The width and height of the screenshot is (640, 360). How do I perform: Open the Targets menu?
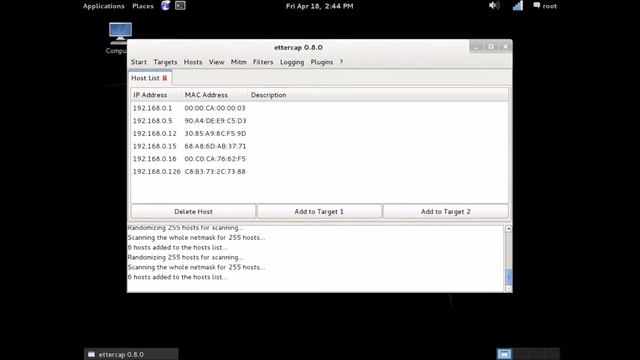coord(165,62)
